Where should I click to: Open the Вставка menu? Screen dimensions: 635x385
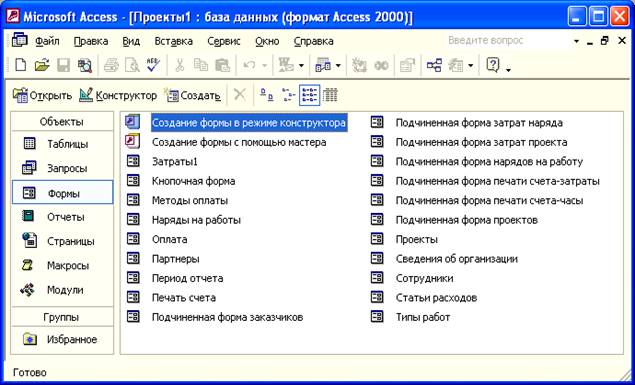(173, 41)
